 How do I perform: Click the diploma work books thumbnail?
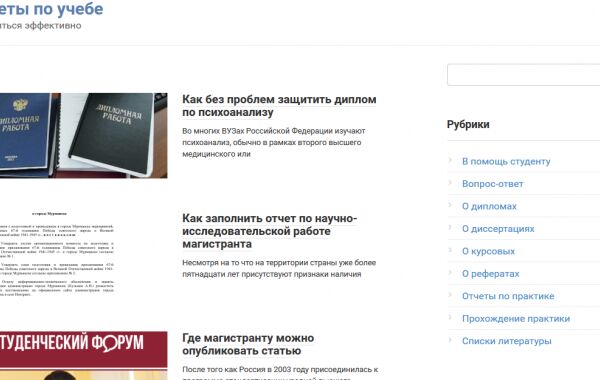click(83, 135)
